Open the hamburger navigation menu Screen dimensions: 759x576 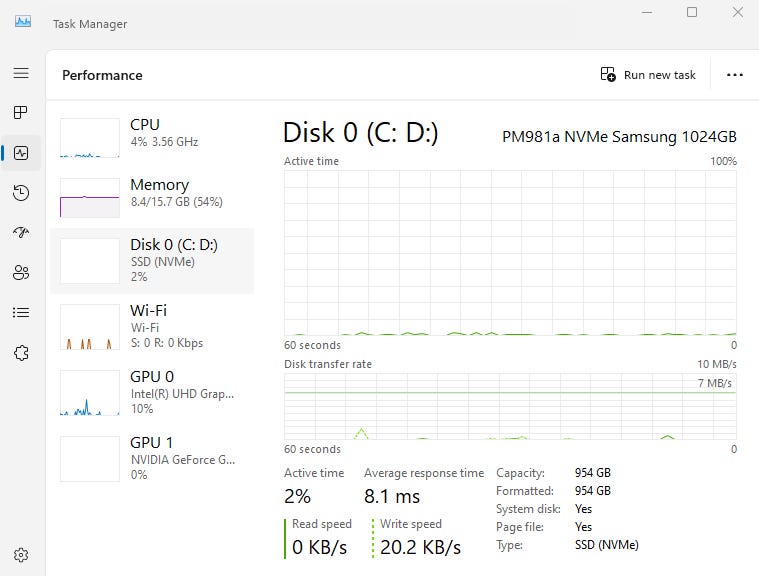pos(21,73)
